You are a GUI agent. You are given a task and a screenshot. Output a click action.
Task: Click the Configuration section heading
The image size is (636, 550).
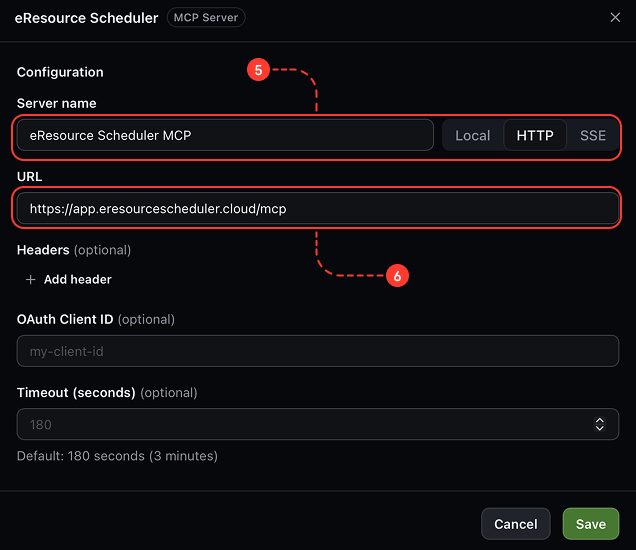click(x=60, y=72)
